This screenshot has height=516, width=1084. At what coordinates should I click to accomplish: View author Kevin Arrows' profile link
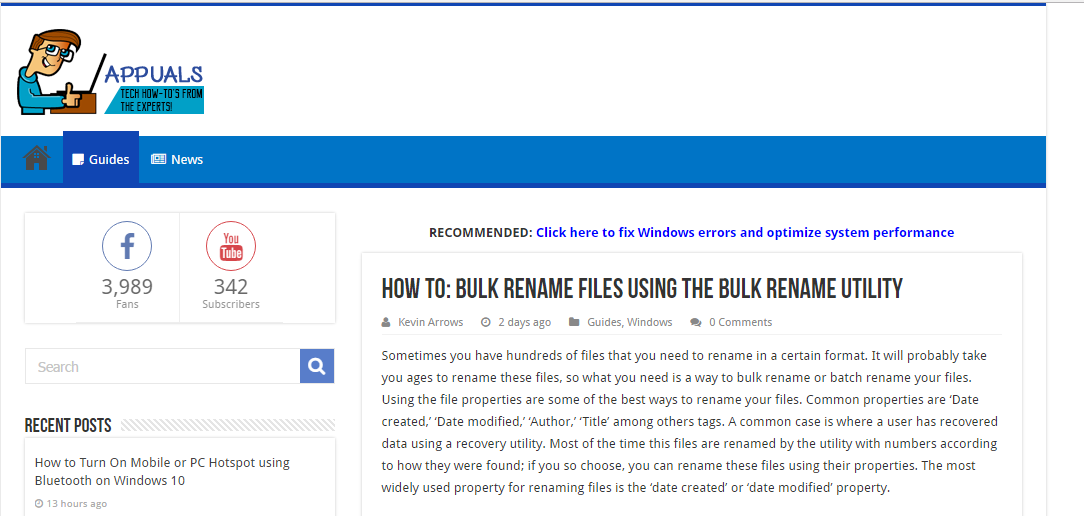[x=432, y=322]
